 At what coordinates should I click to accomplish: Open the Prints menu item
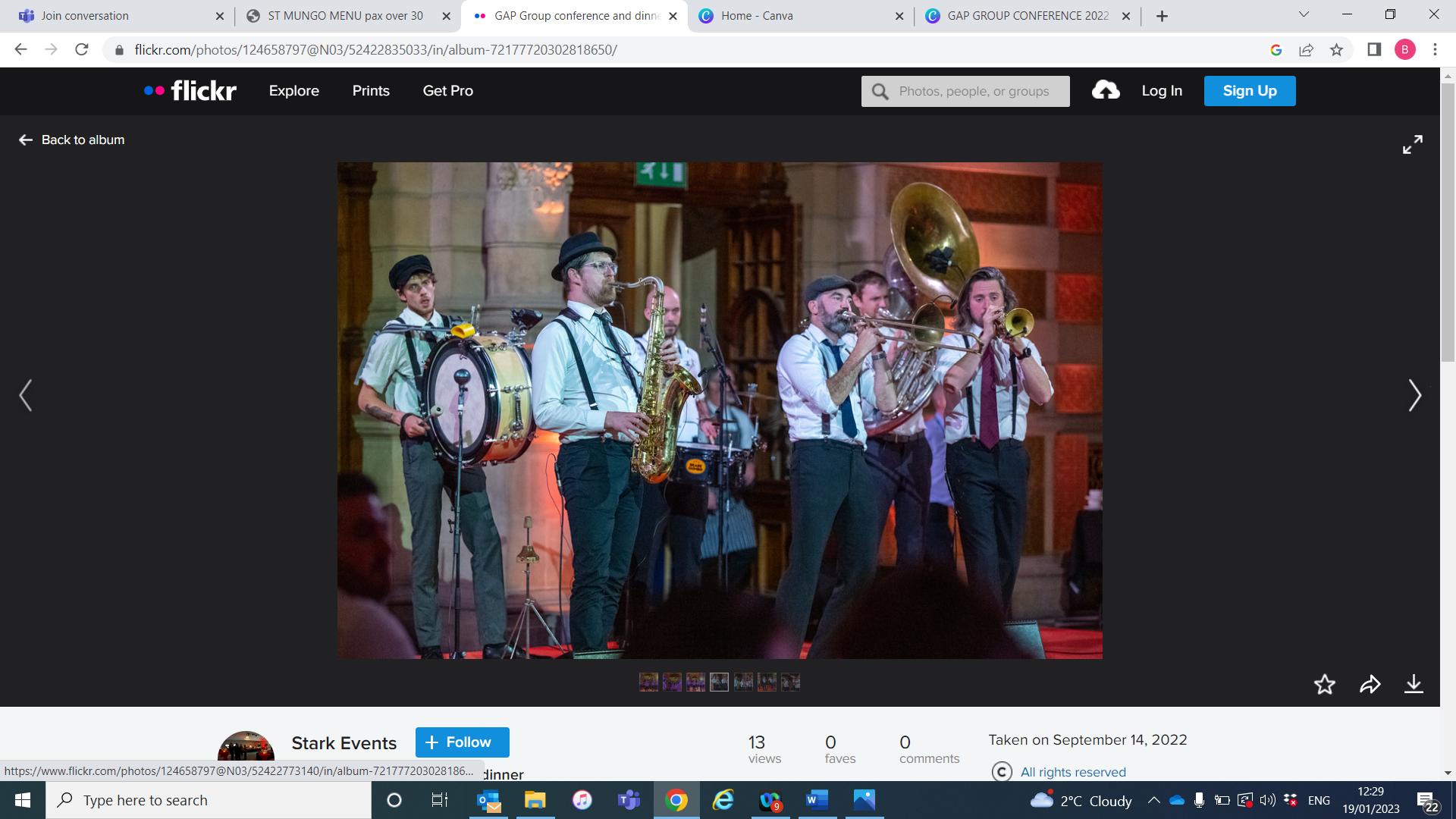pos(371,91)
